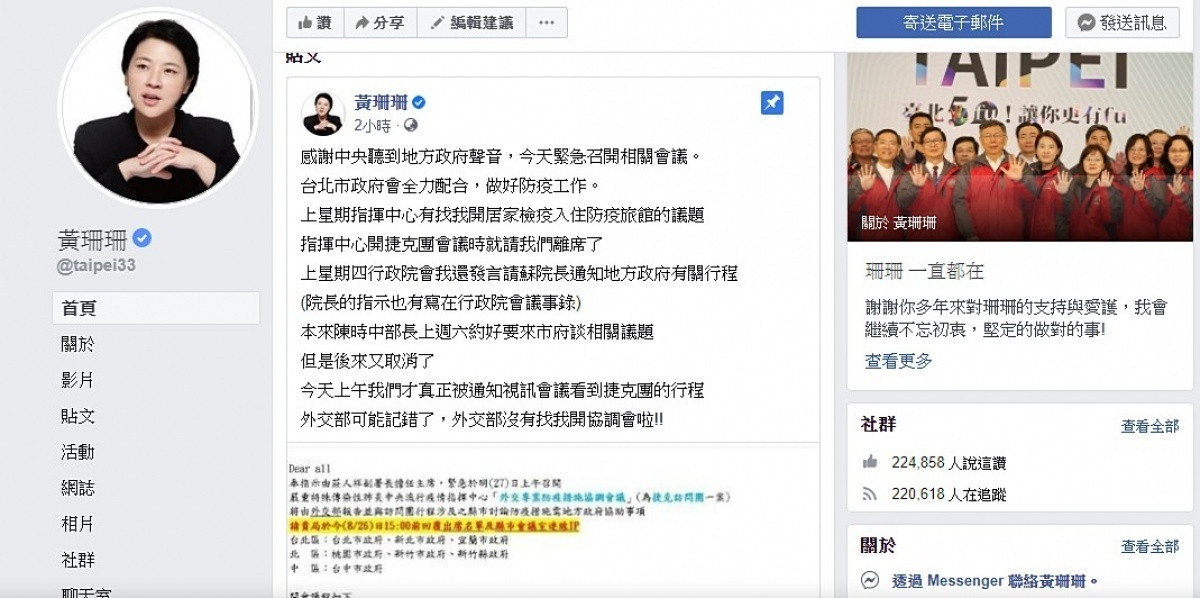The height and width of the screenshot is (598, 1200).
Task: Expand the 查看更多 see more link
Action: click(x=899, y=361)
